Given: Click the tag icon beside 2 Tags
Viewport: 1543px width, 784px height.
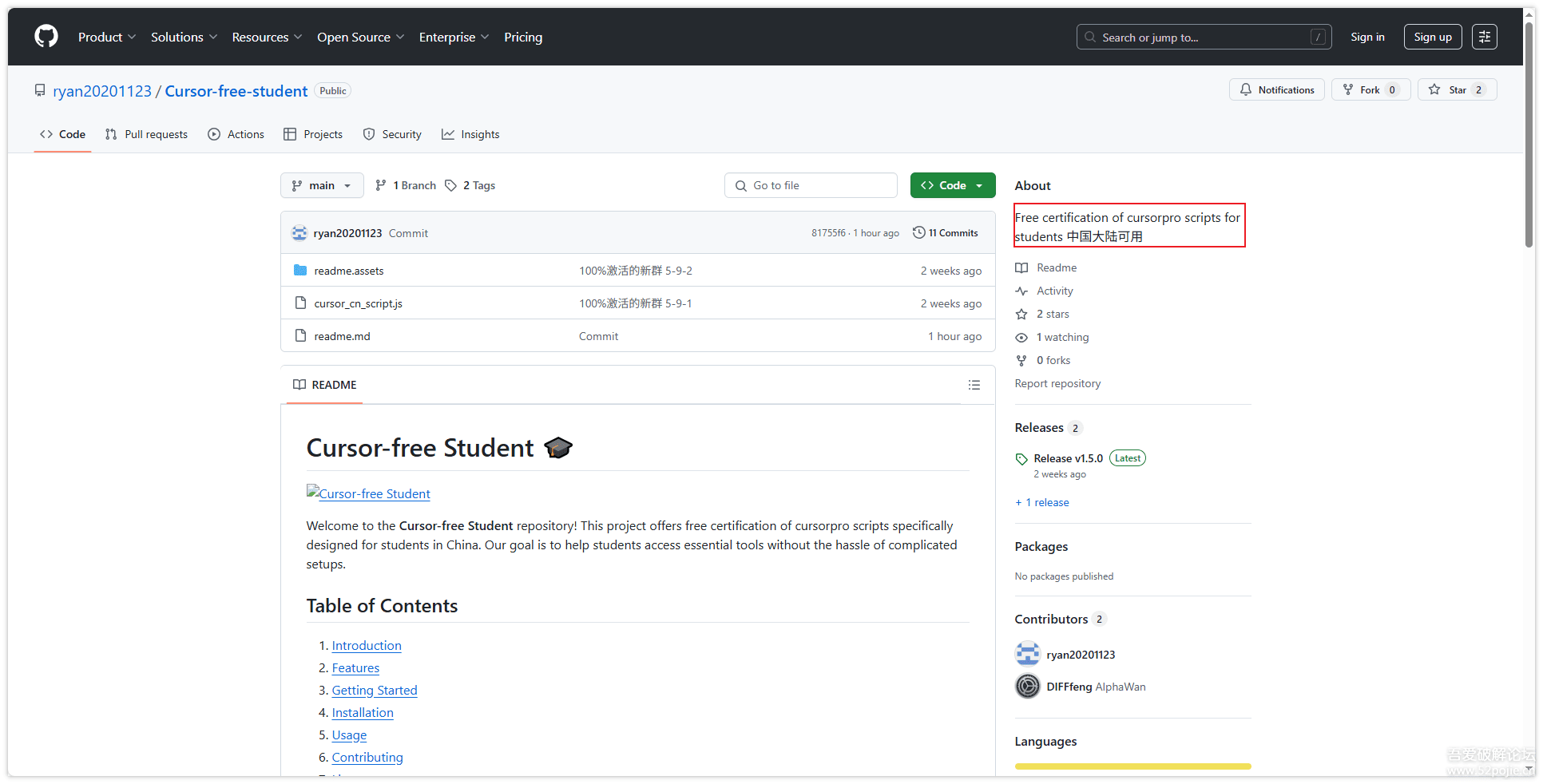Looking at the screenshot, I should 451,185.
